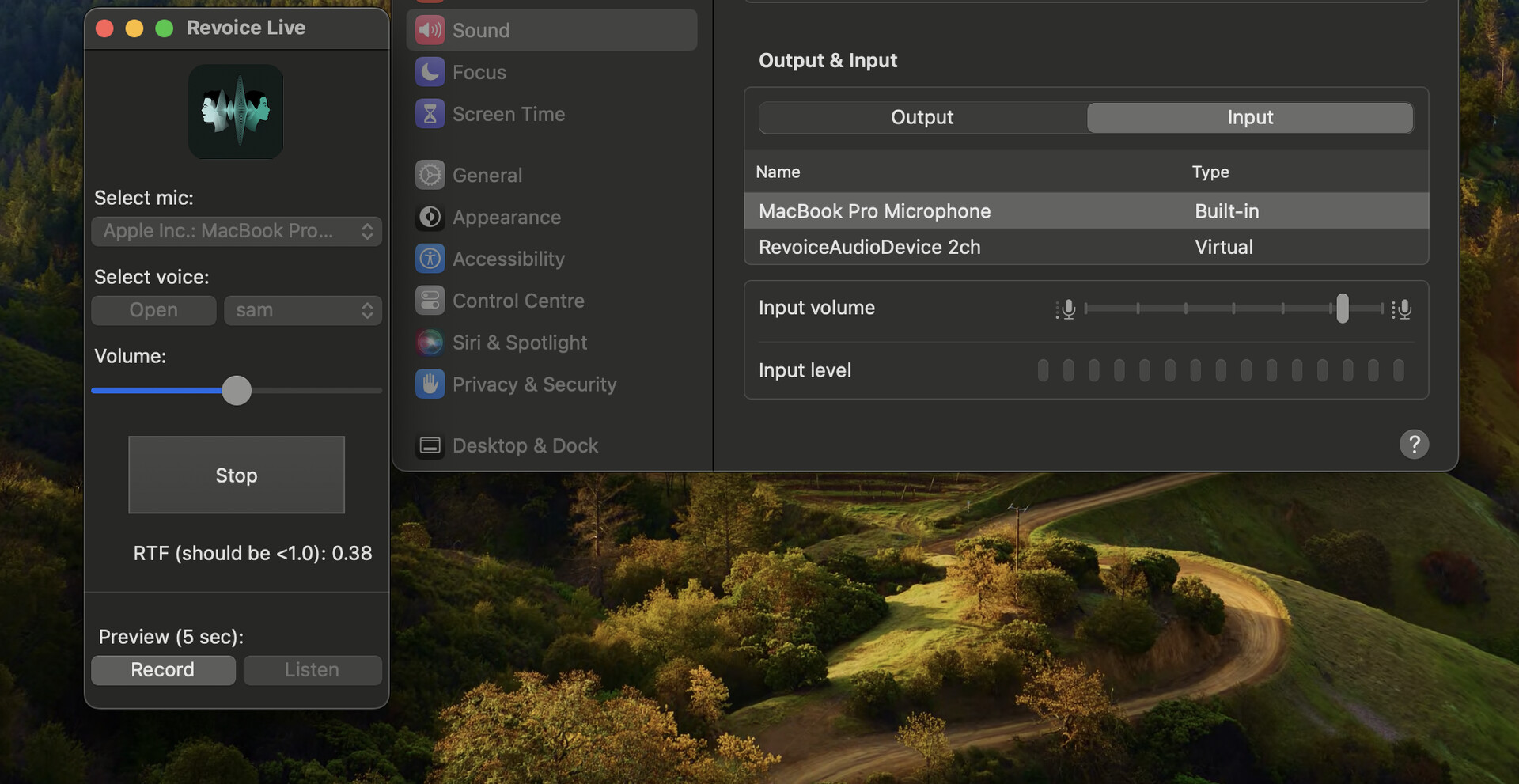Click the Appearance icon in sidebar

(x=430, y=217)
